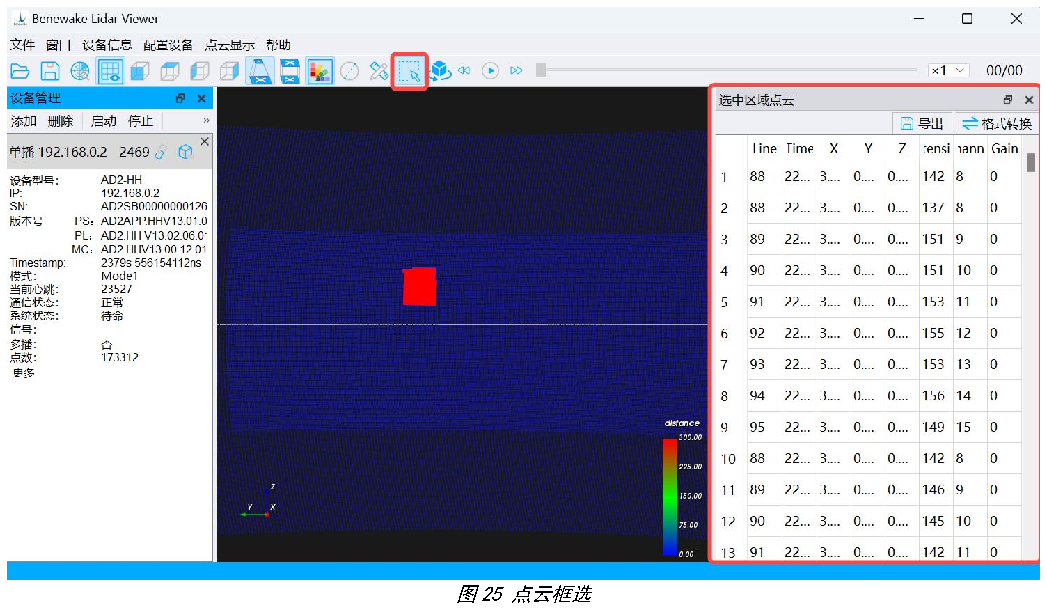
Task: Click the cube icon beside the device link icon
Action: pyautogui.click(x=186, y=152)
